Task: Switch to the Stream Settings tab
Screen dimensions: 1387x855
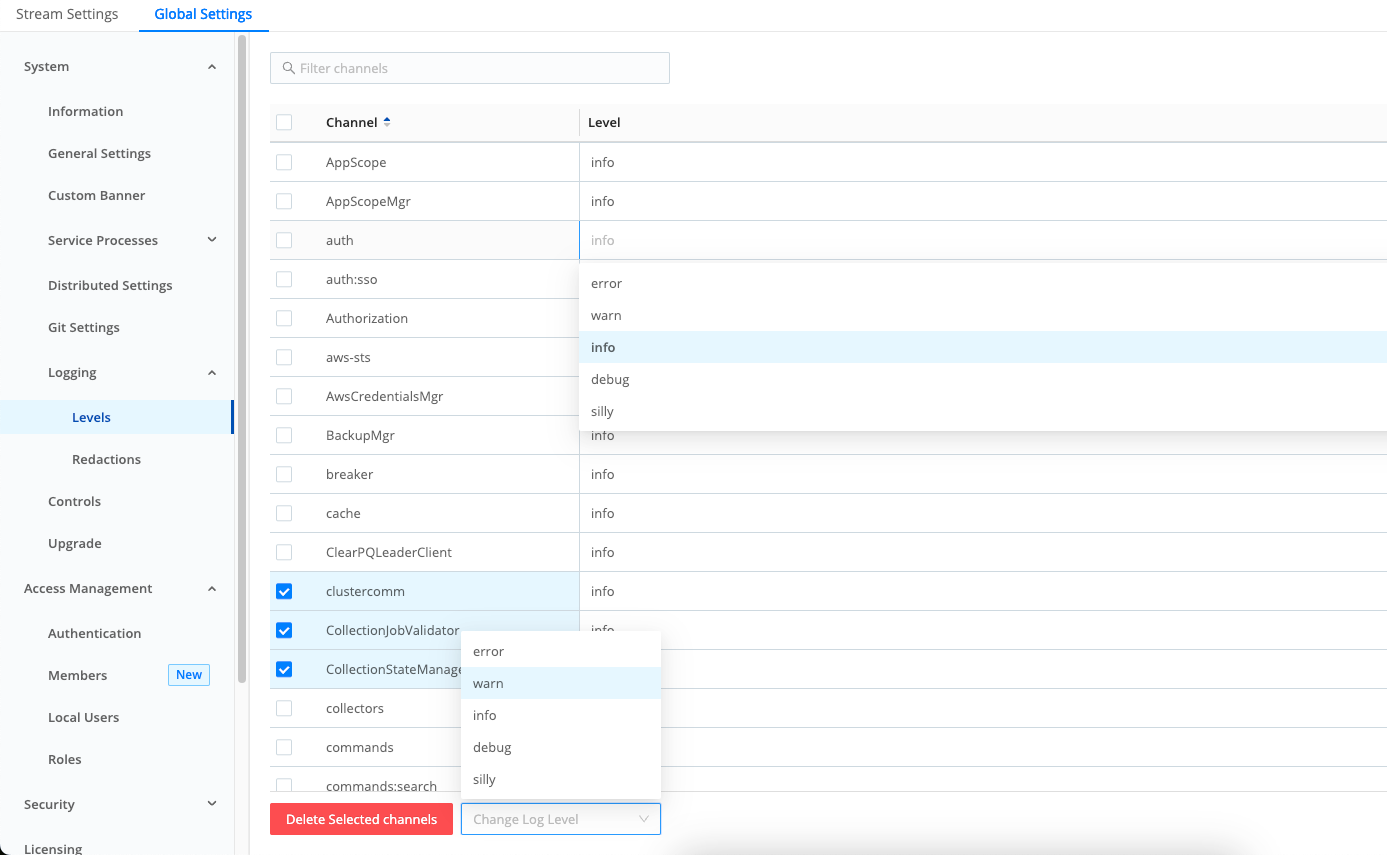Action: point(66,14)
